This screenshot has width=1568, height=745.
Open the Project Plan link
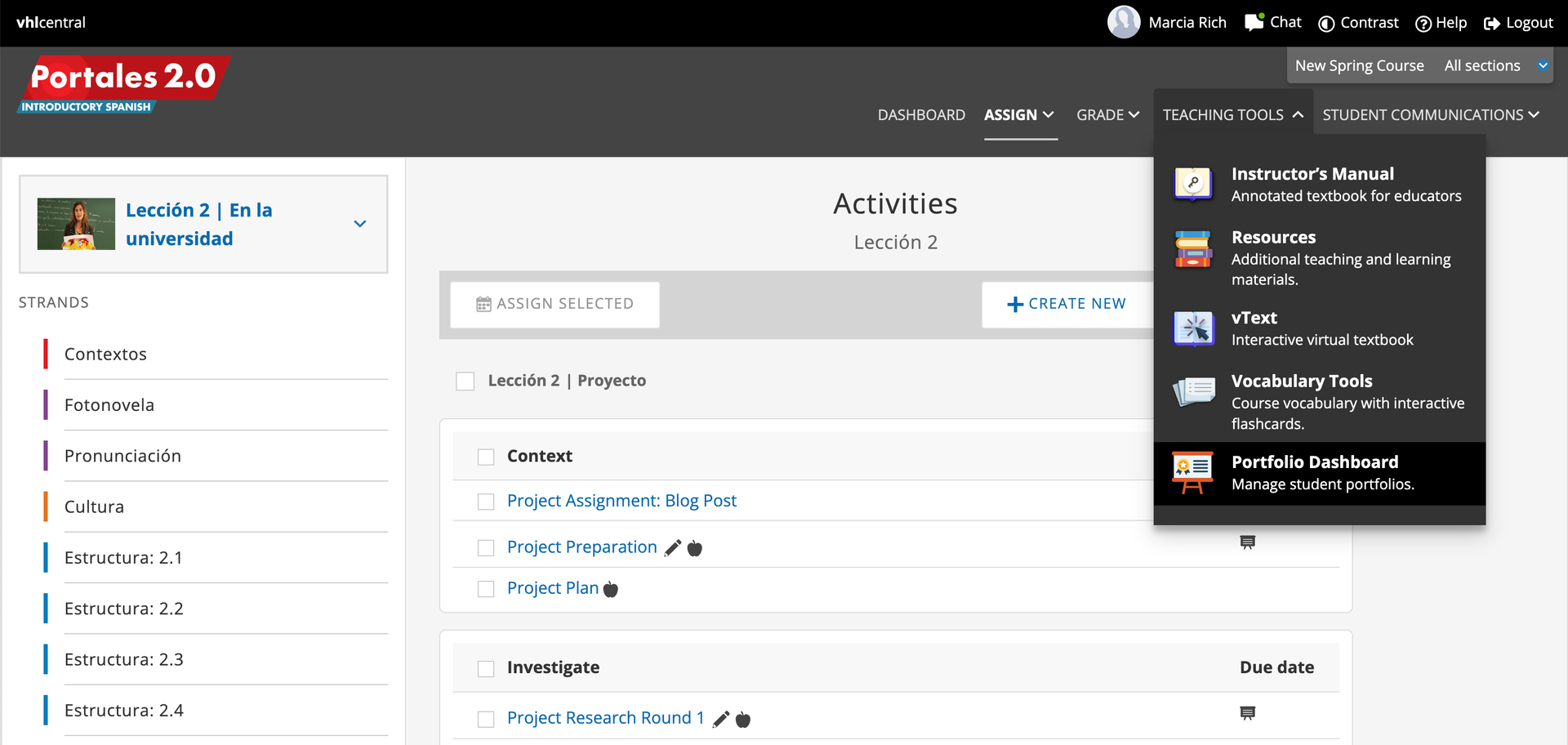pos(553,588)
